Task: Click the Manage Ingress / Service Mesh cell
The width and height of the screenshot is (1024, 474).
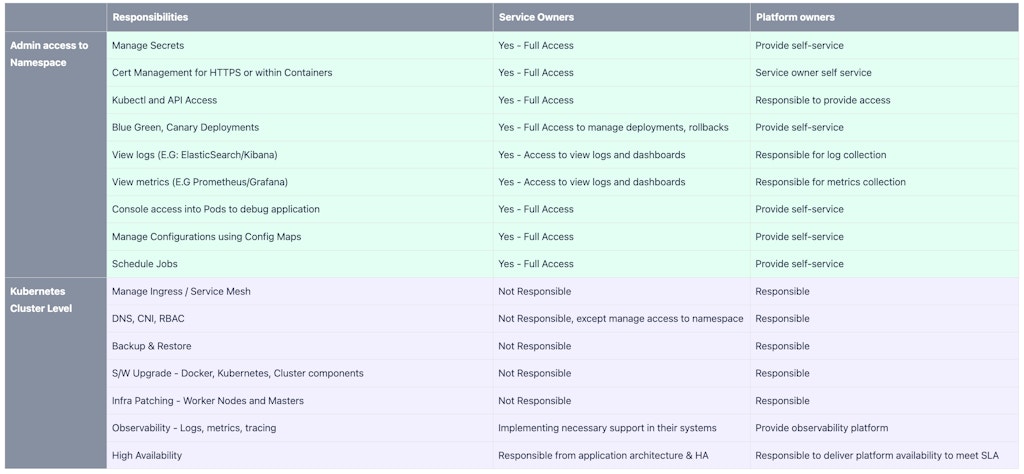Action: (x=181, y=291)
